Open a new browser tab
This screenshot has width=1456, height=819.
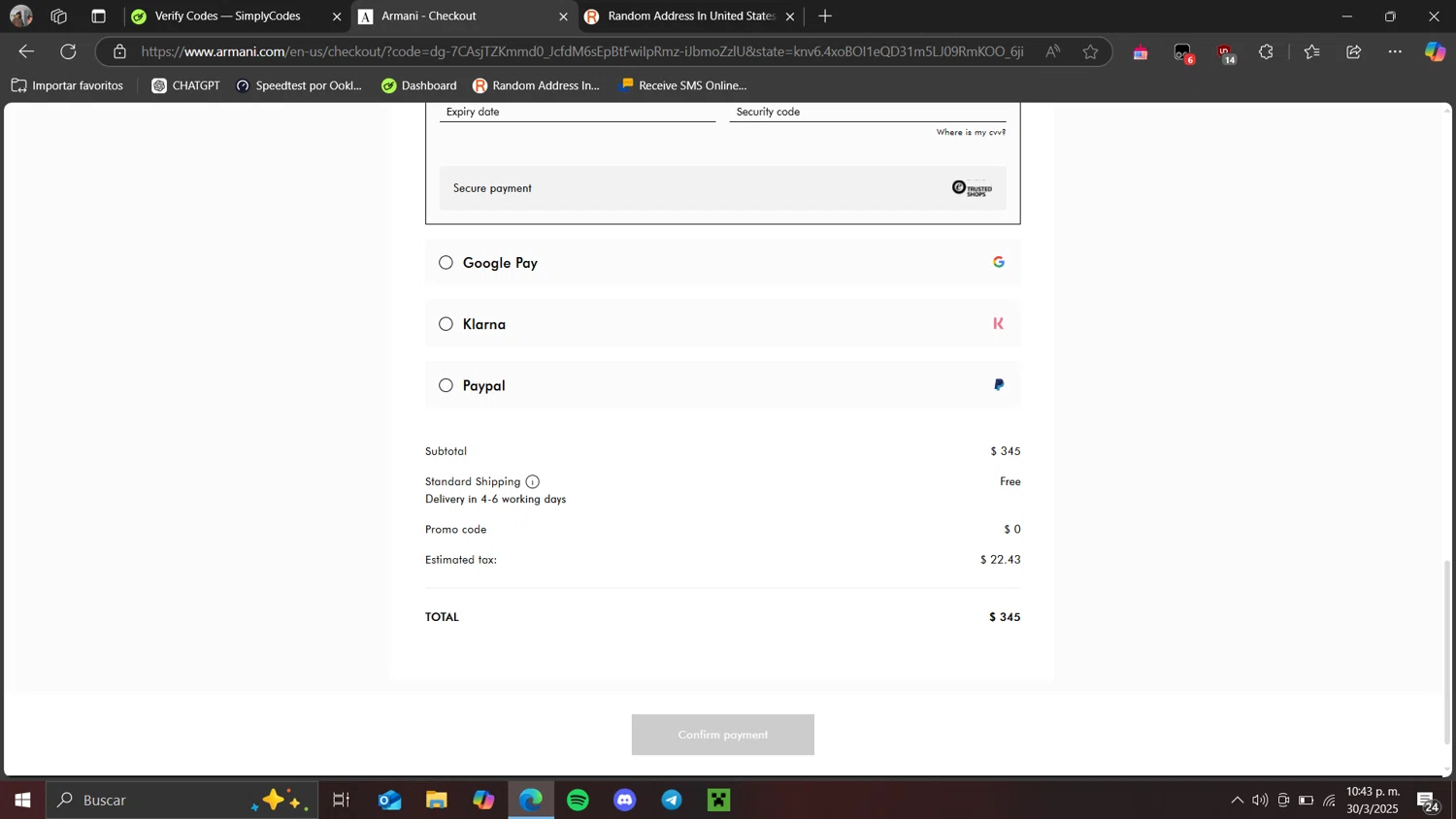825,16
